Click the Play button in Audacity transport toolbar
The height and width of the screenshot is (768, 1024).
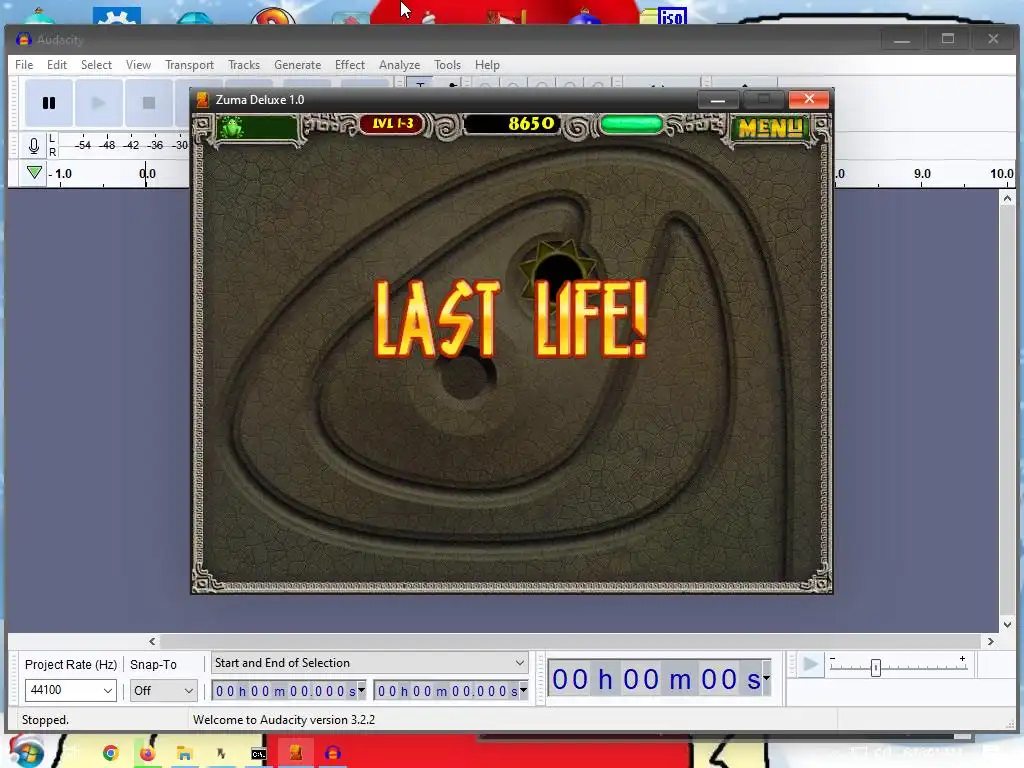click(98, 103)
